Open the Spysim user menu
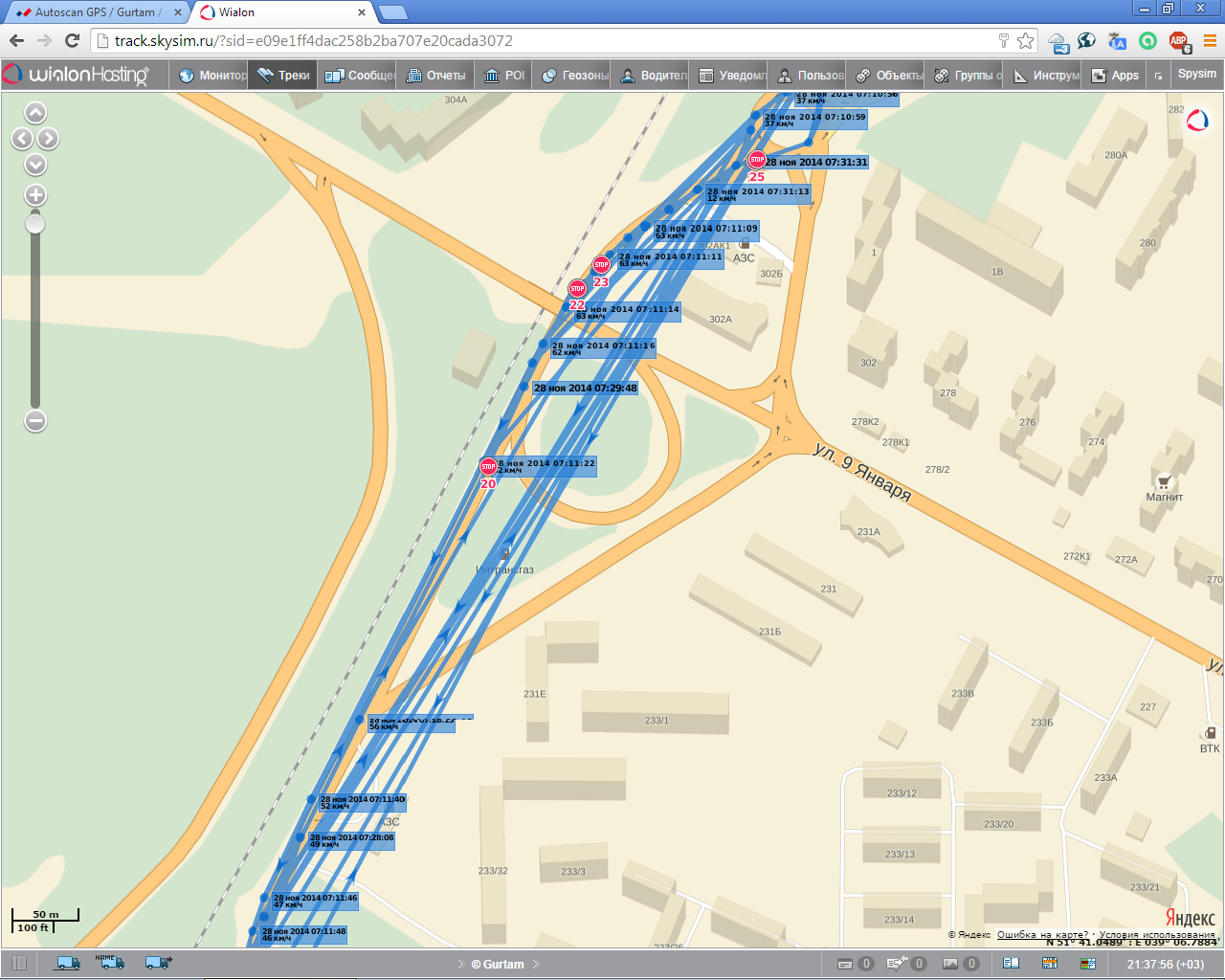The height and width of the screenshot is (980, 1225). [1196, 75]
